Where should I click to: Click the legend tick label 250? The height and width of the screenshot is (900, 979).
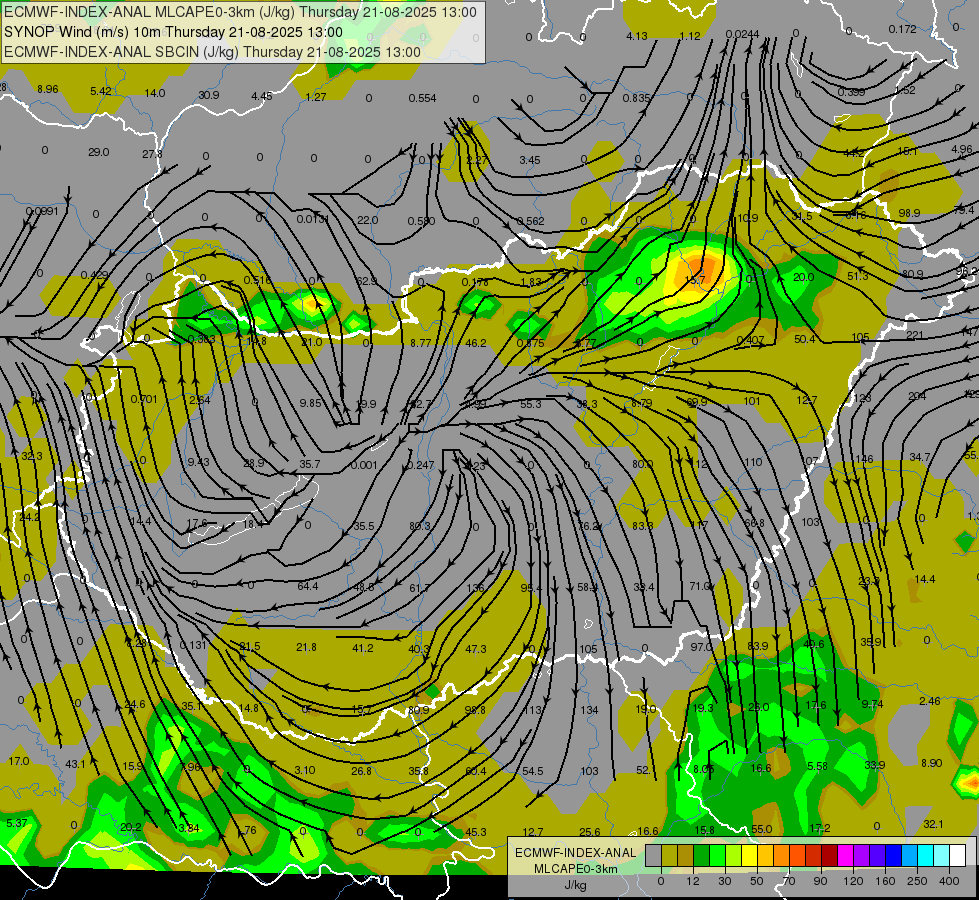(917, 881)
